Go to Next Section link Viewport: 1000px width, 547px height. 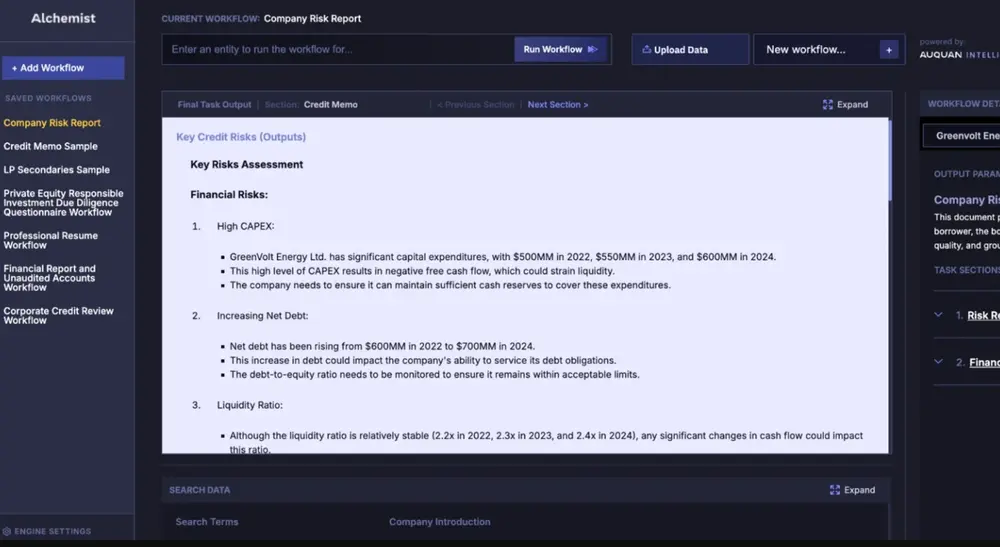pos(557,105)
